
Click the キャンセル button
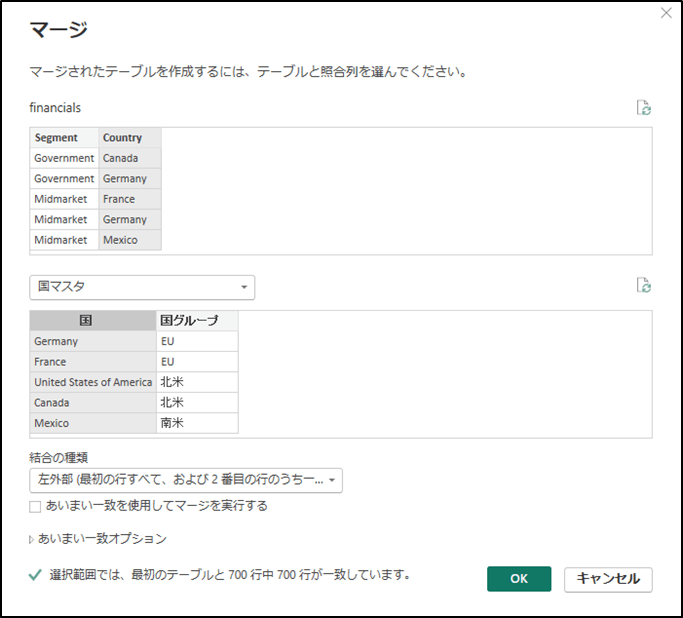pos(608,579)
